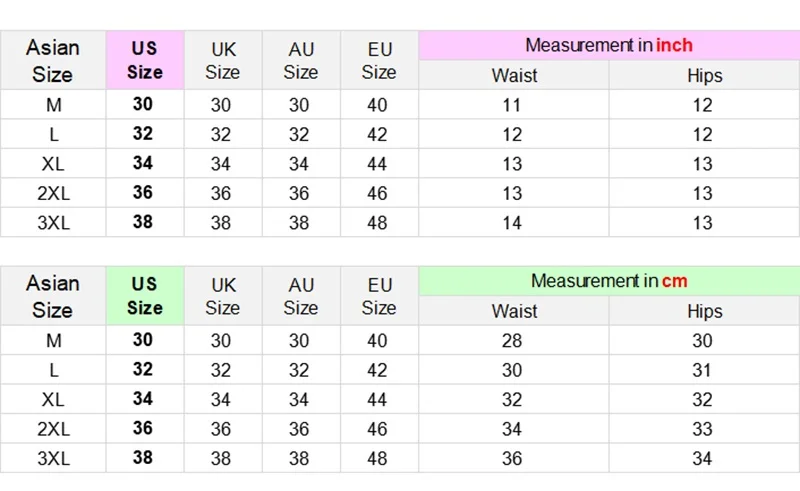The image size is (800, 491).
Task: Select EU size 48 in the top table
Action: [377, 223]
